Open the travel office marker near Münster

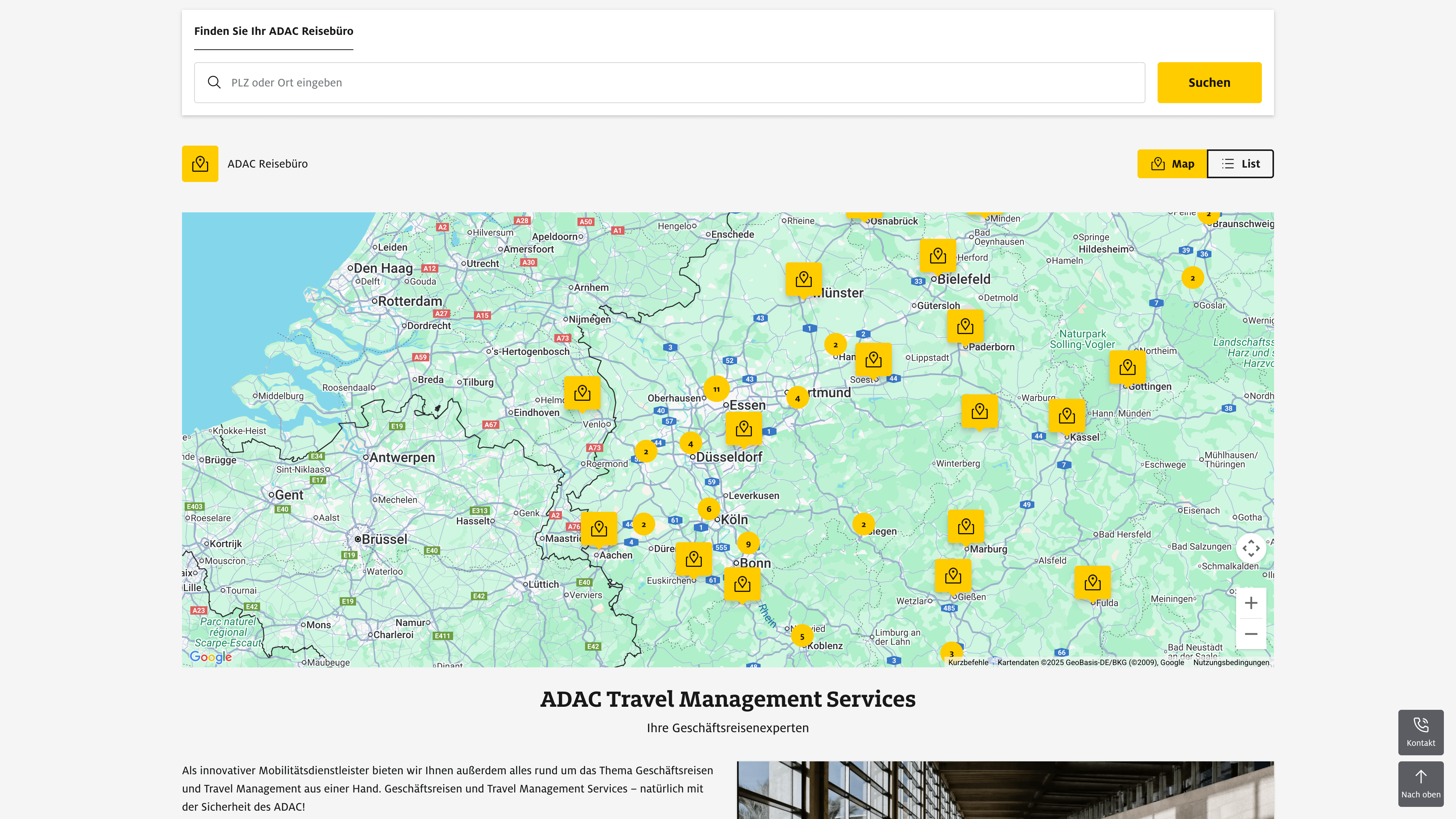[x=803, y=279]
